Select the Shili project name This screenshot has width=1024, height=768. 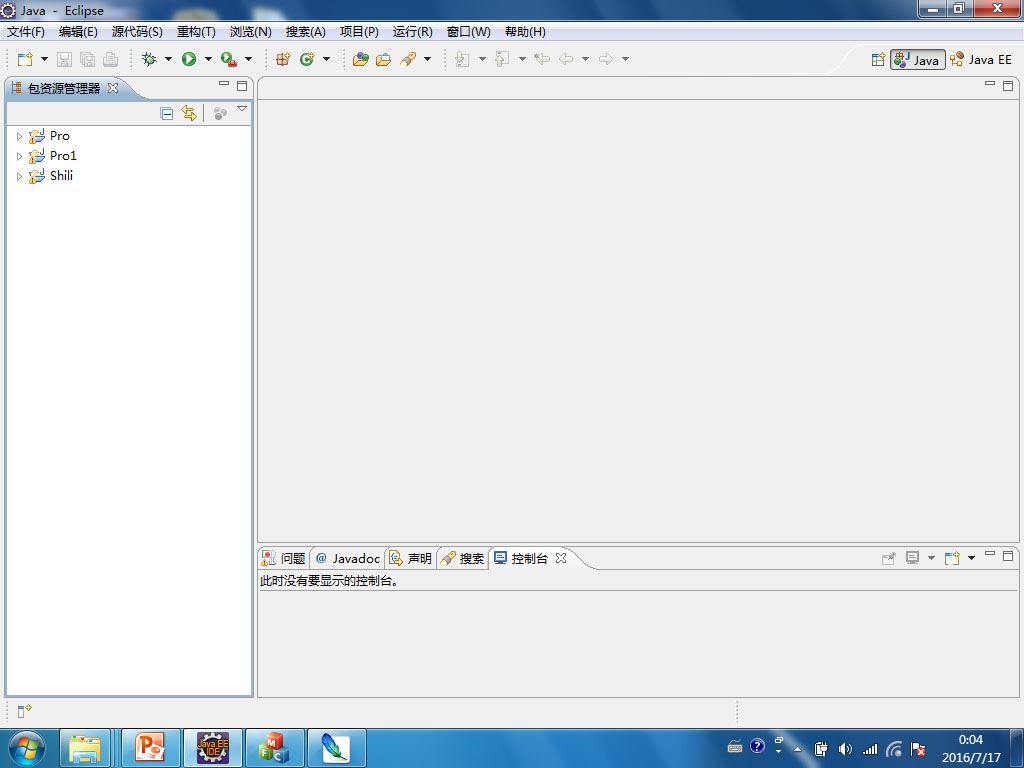point(61,176)
